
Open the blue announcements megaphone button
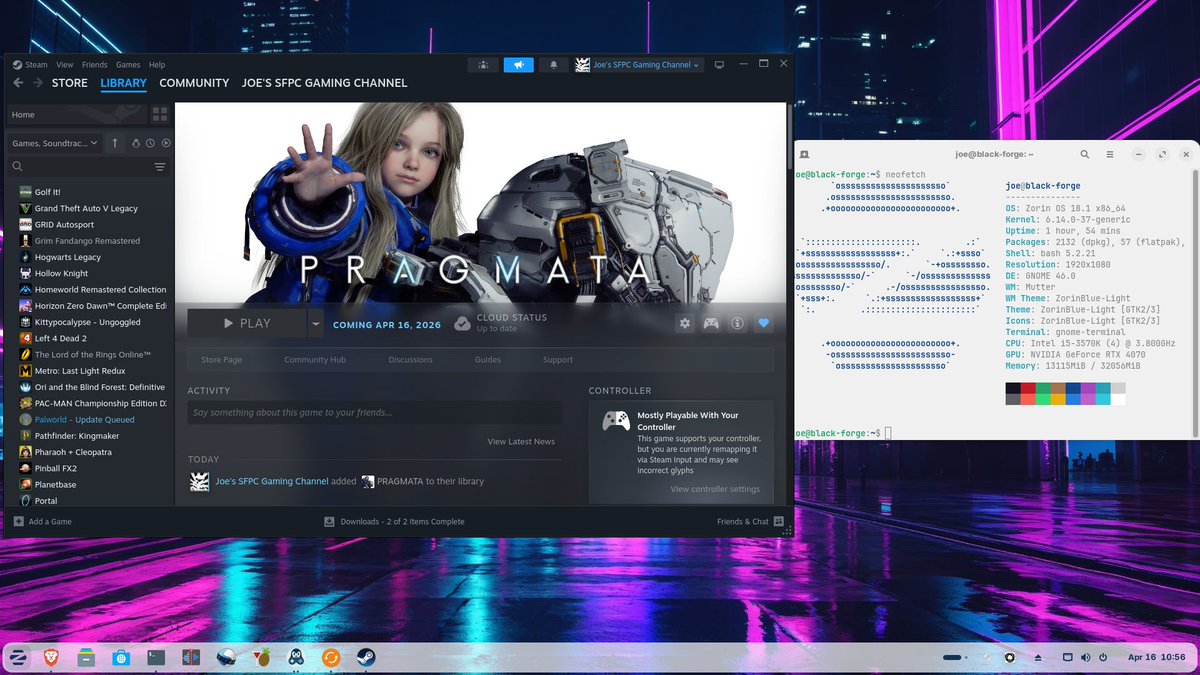pos(518,65)
